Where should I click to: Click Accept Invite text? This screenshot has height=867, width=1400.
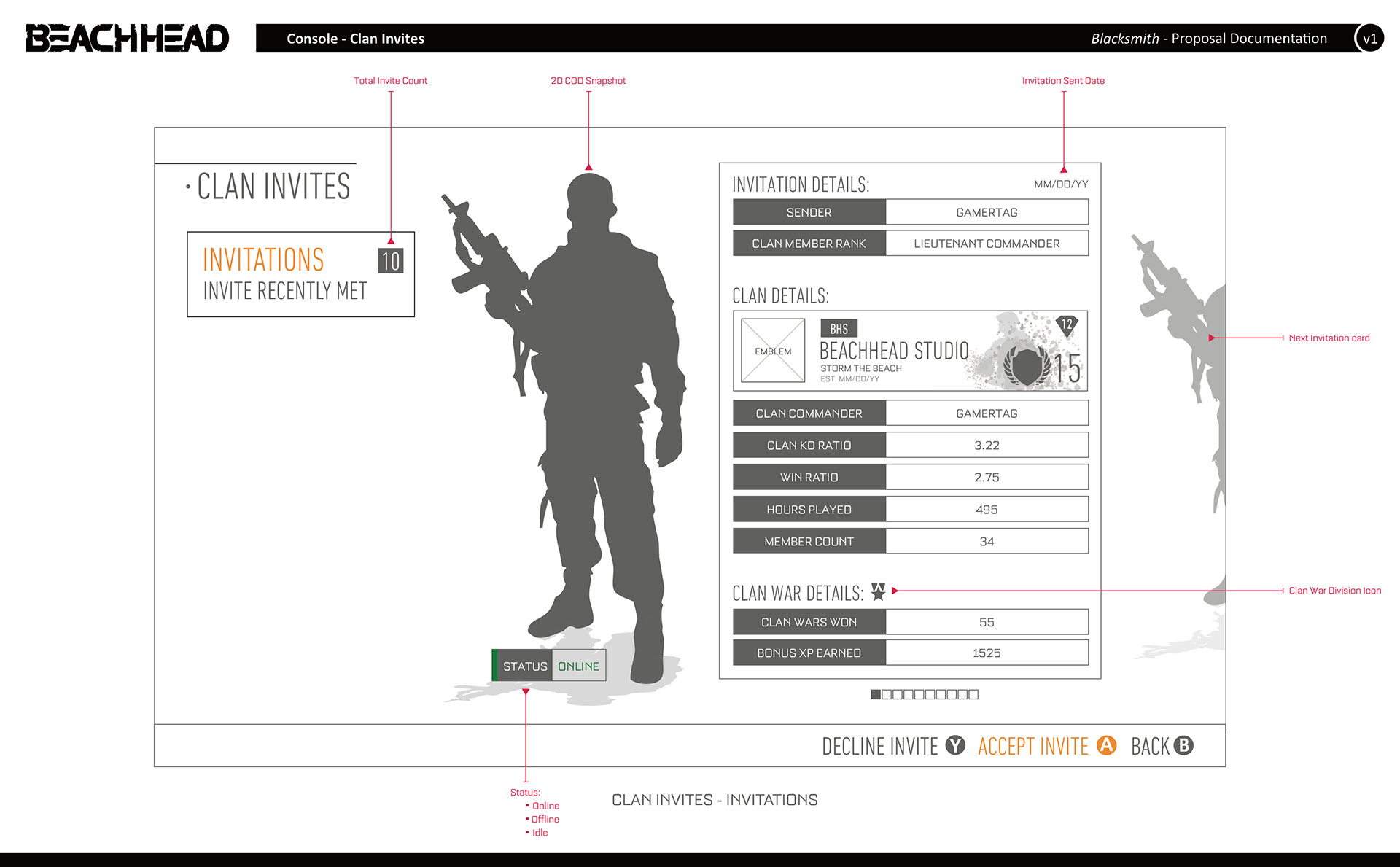click(1032, 746)
